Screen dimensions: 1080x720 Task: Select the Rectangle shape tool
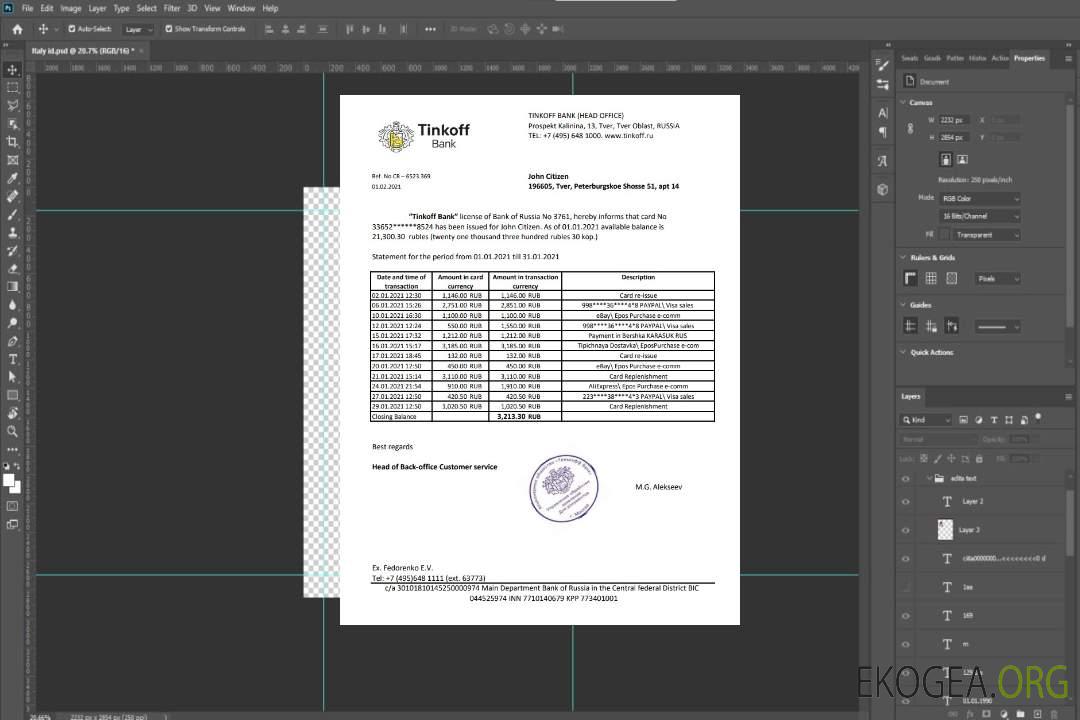12,395
